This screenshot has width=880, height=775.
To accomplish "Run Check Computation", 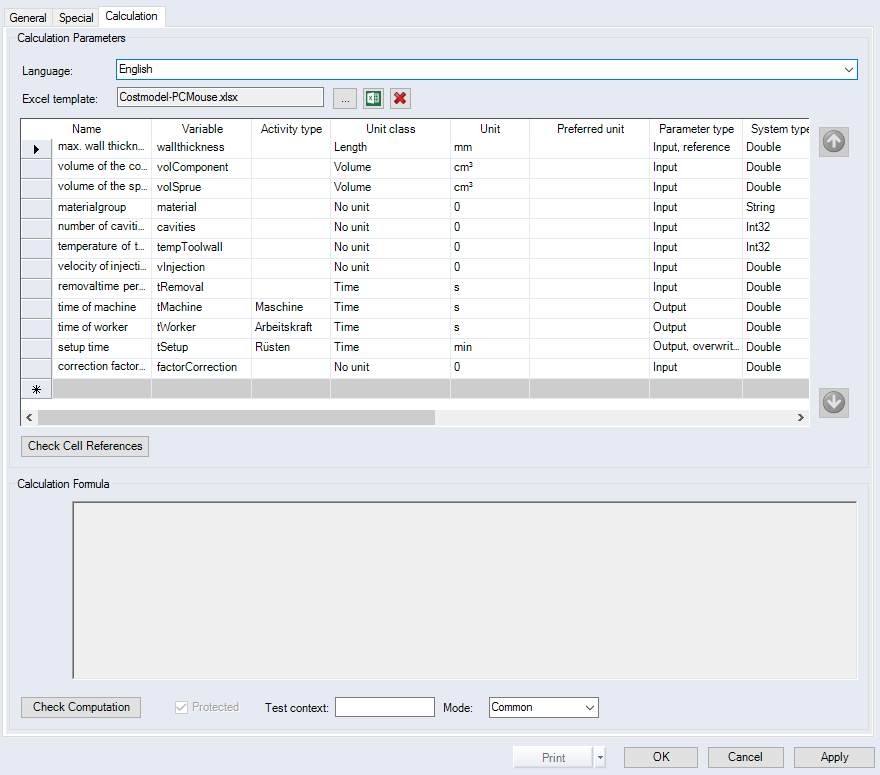I will click(80, 707).
